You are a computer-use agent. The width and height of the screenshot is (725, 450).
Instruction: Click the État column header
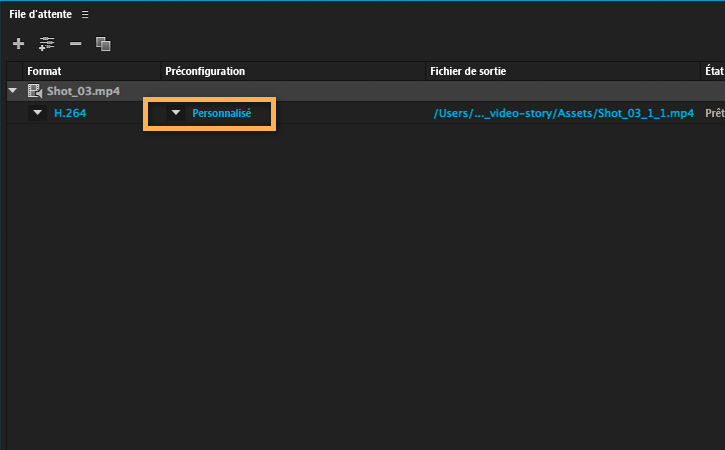(x=714, y=71)
